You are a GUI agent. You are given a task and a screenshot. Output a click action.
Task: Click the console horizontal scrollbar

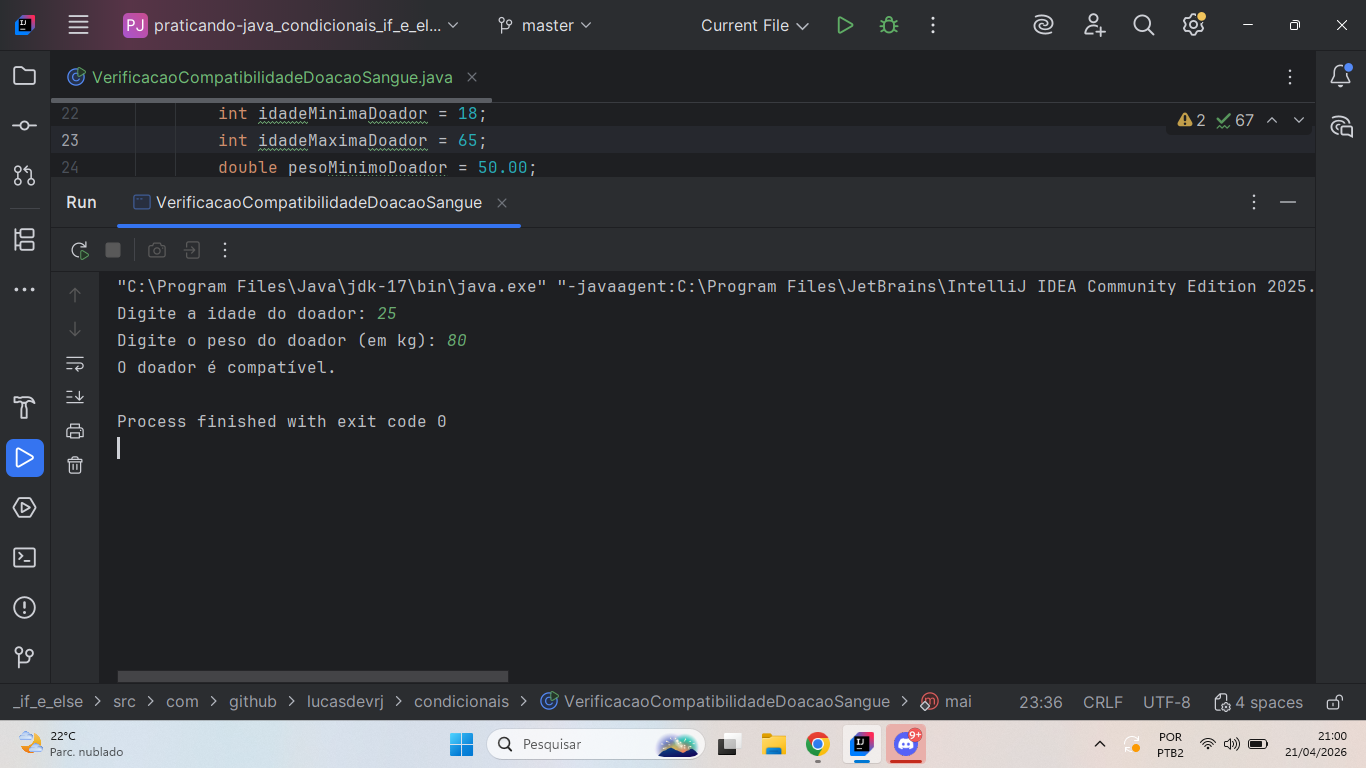click(312, 677)
